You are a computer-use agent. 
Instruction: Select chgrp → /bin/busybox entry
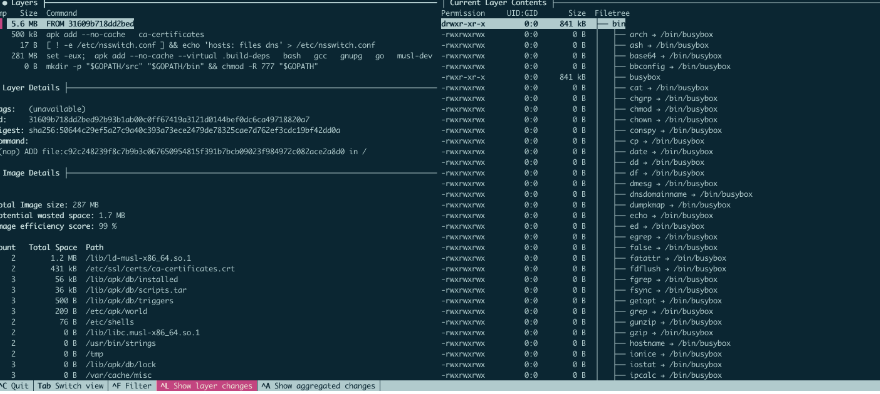tap(673, 98)
